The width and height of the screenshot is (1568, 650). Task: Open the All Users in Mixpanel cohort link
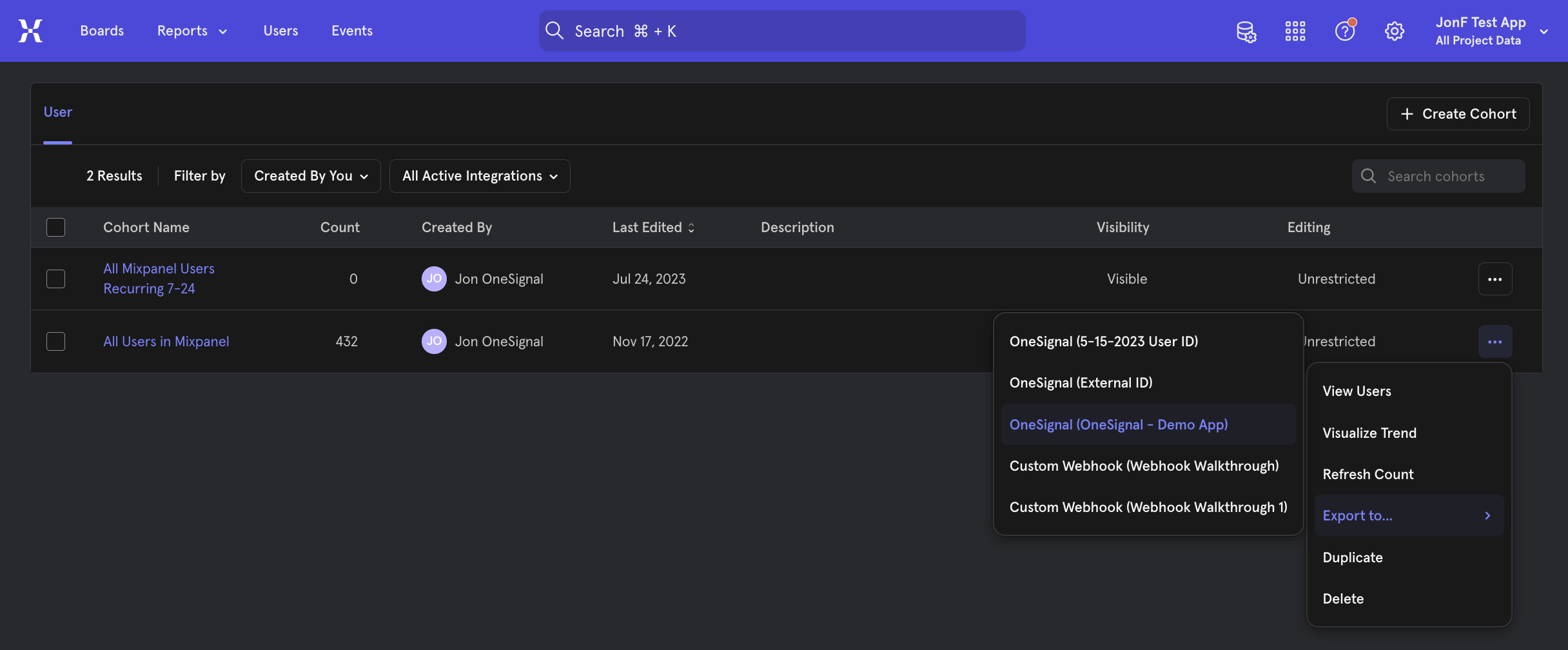(x=166, y=341)
